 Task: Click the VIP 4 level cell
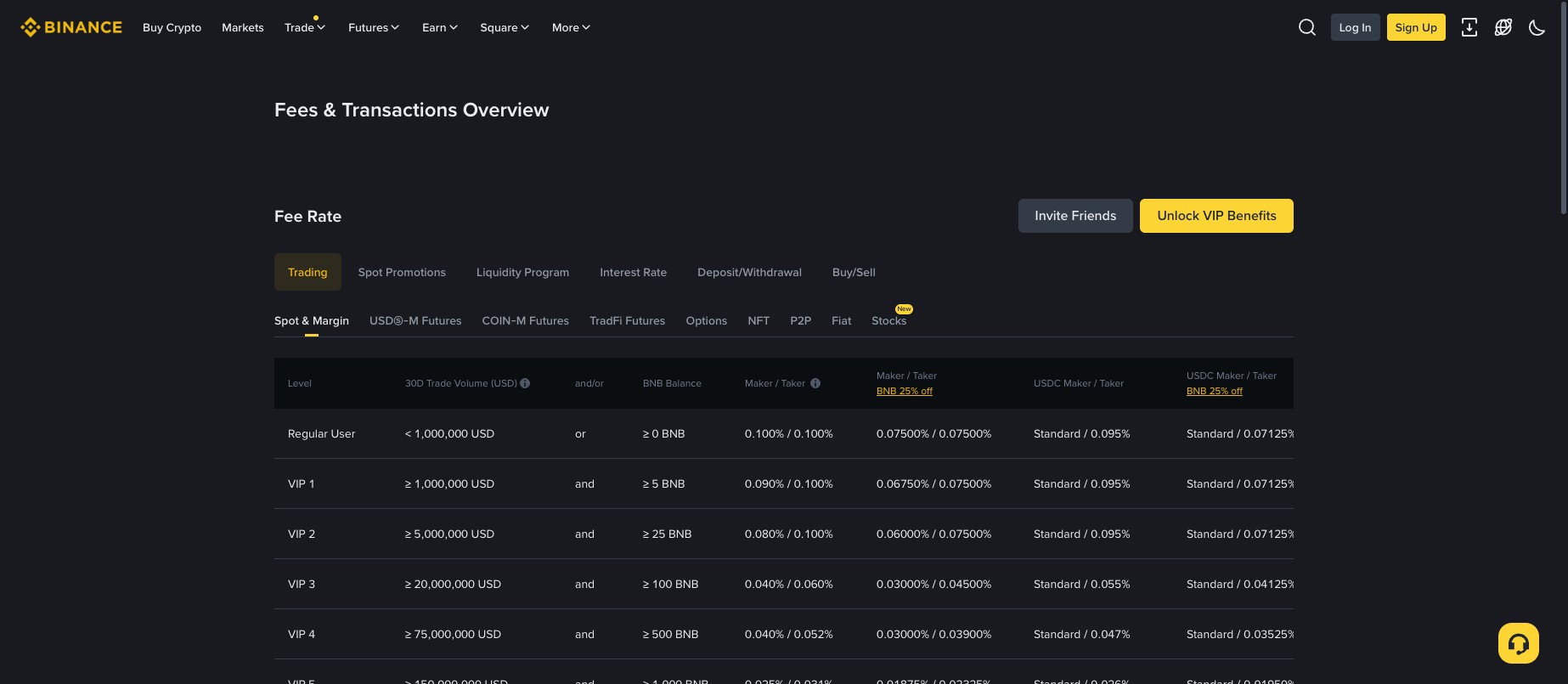pyautogui.click(x=302, y=634)
